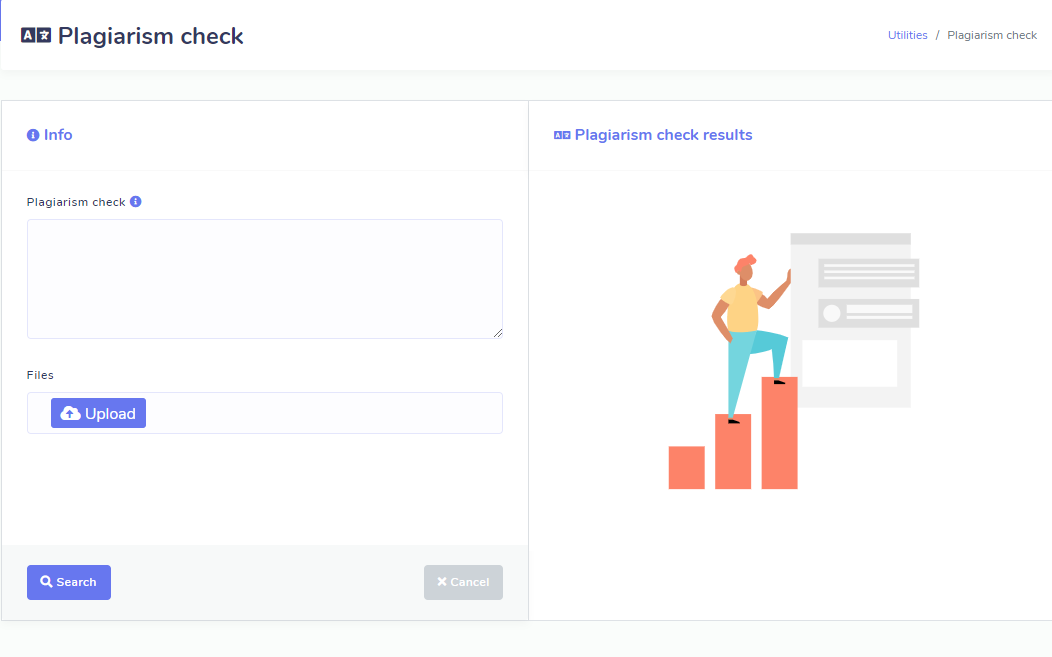Focus the Plagiarism check text area

tap(264, 278)
